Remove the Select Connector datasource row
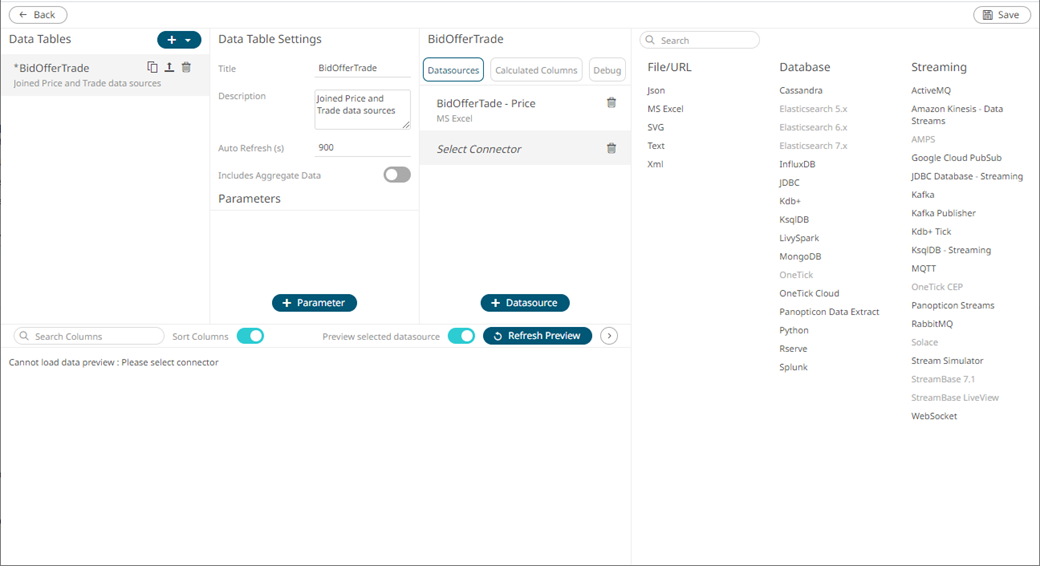The width and height of the screenshot is (1040, 566). 611,149
